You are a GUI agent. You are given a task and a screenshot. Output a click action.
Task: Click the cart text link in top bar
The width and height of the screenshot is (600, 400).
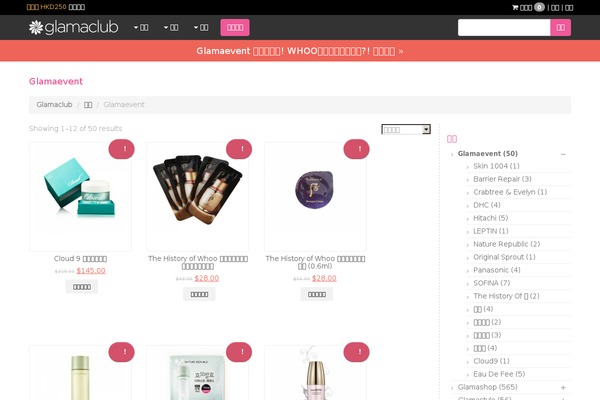526,8
